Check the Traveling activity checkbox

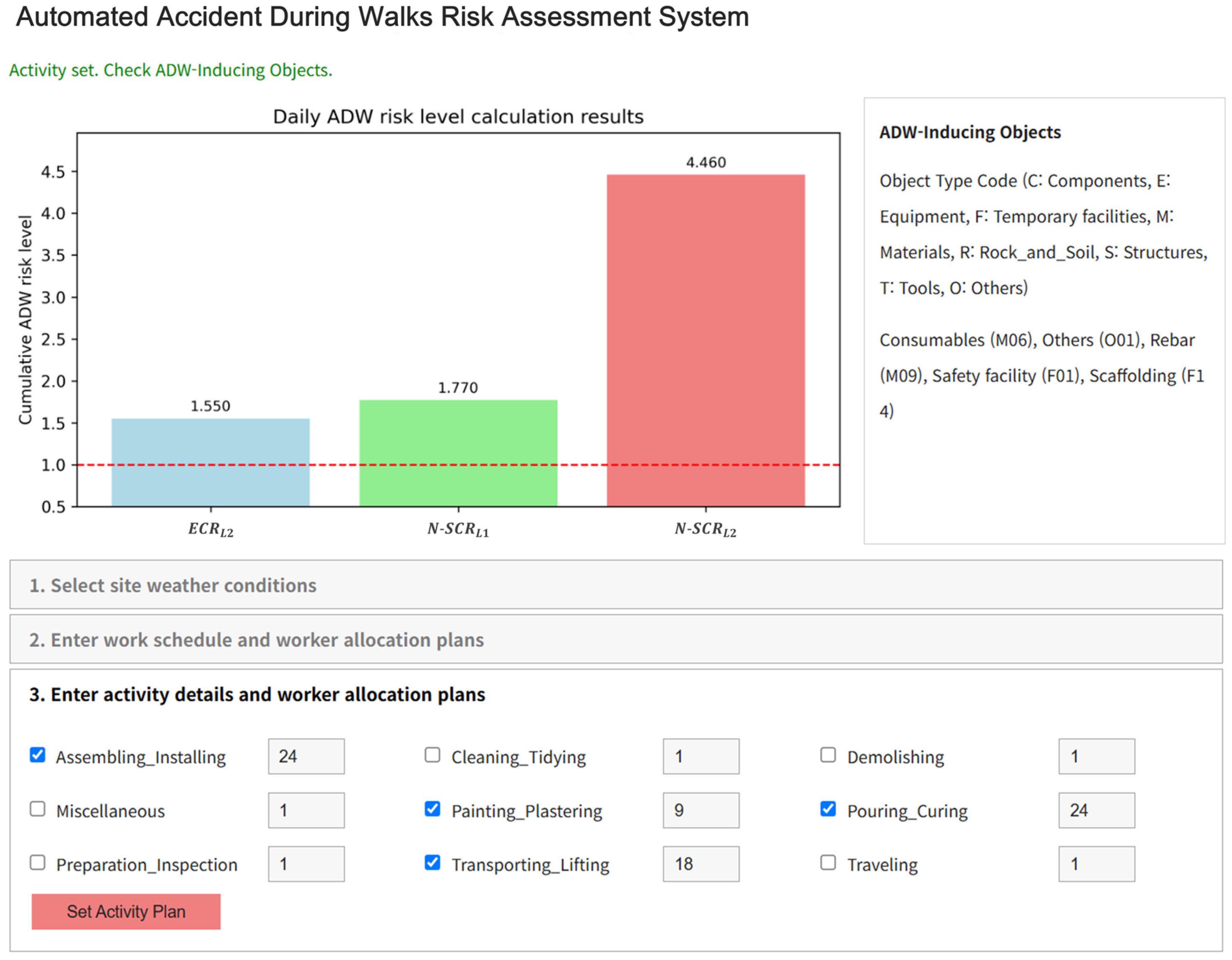[828, 863]
